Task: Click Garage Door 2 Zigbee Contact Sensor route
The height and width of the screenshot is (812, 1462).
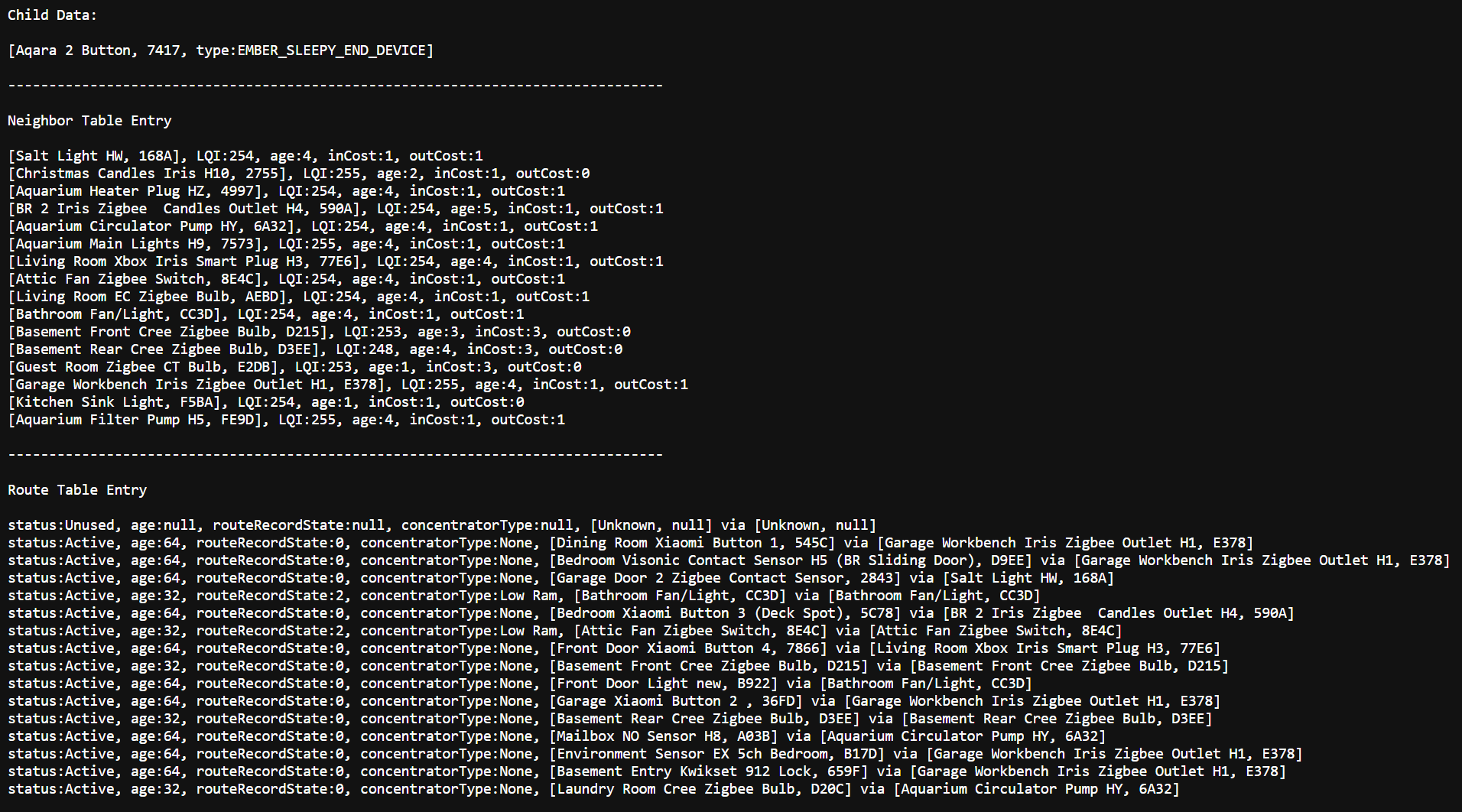Action: pos(560,578)
